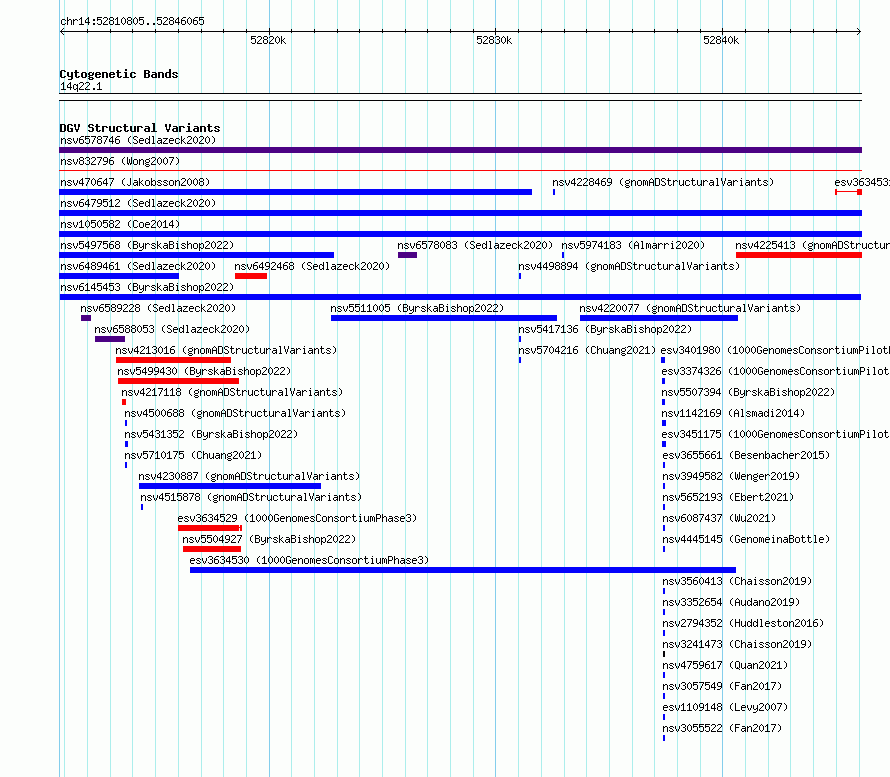This screenshot has width=890, height=777.
Task: Click the DGV Structural Variants track title
Action: (x=140, y=128)
